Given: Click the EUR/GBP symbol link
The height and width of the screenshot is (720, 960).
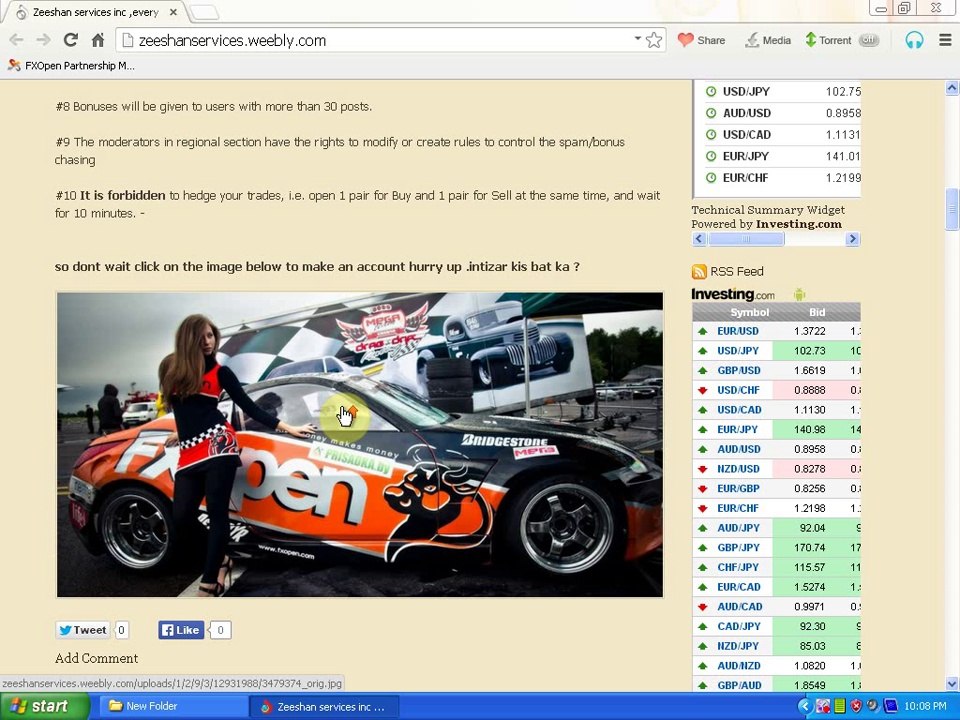Looking at the screenshot, I should 738,488.
